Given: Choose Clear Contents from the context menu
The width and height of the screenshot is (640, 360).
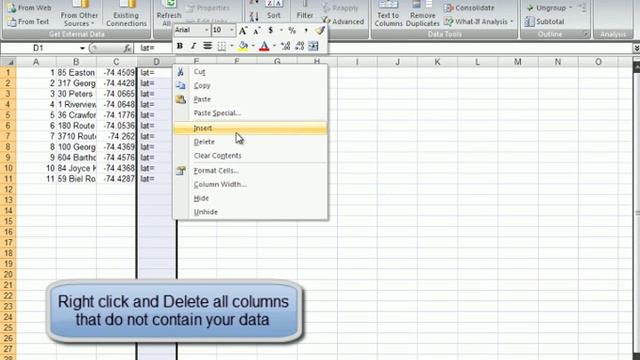Looking at the screenshot, I should click(x=250, y=156).
